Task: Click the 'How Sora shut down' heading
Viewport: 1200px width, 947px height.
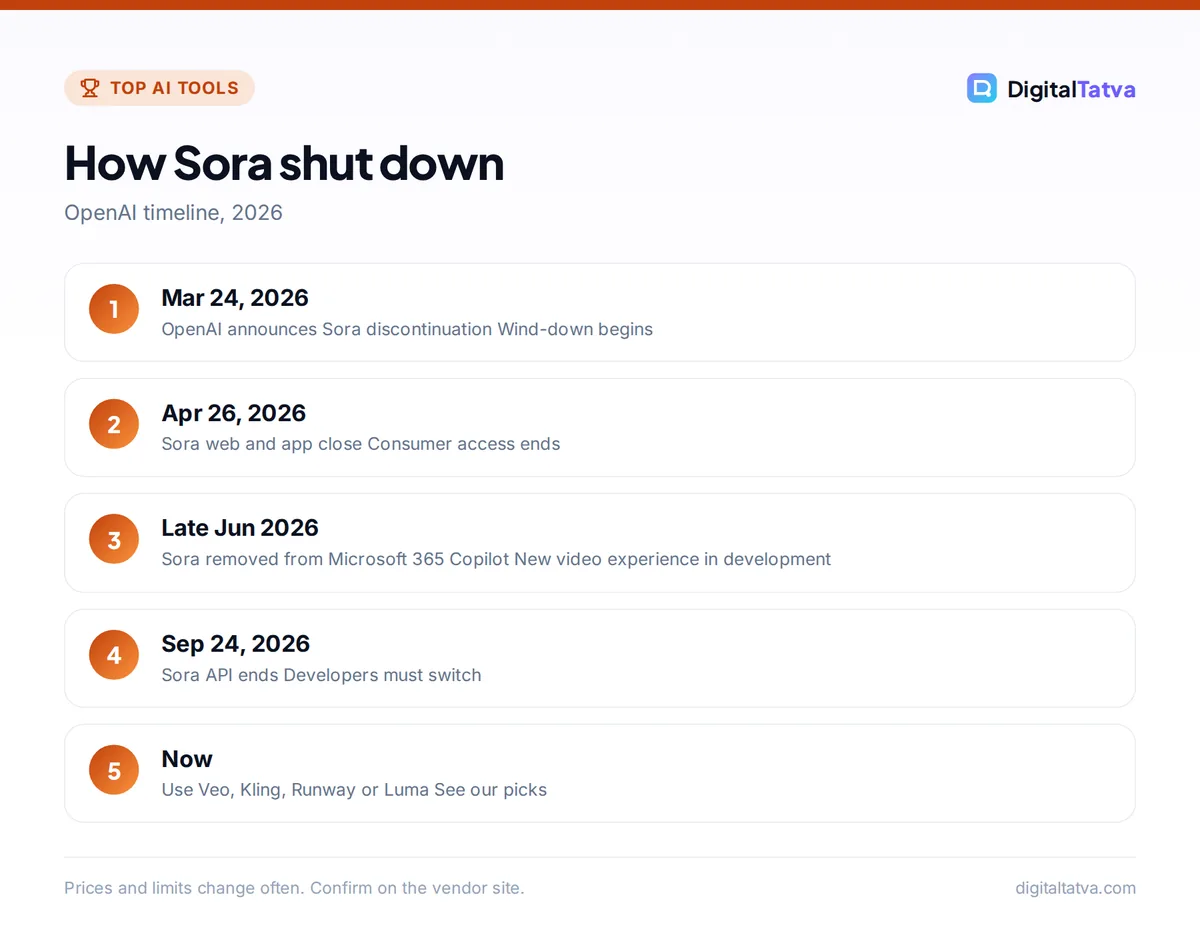Action: tap(284, 163)
